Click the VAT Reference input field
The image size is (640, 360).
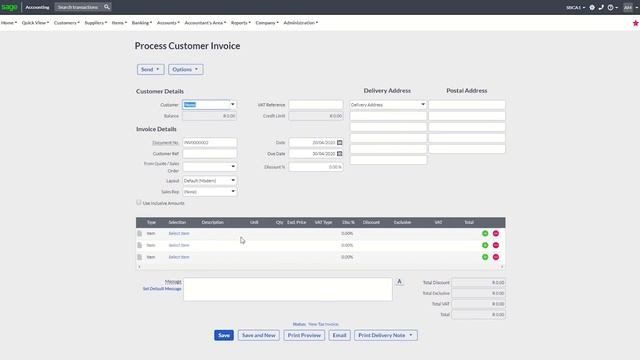(x=316, y=105)
